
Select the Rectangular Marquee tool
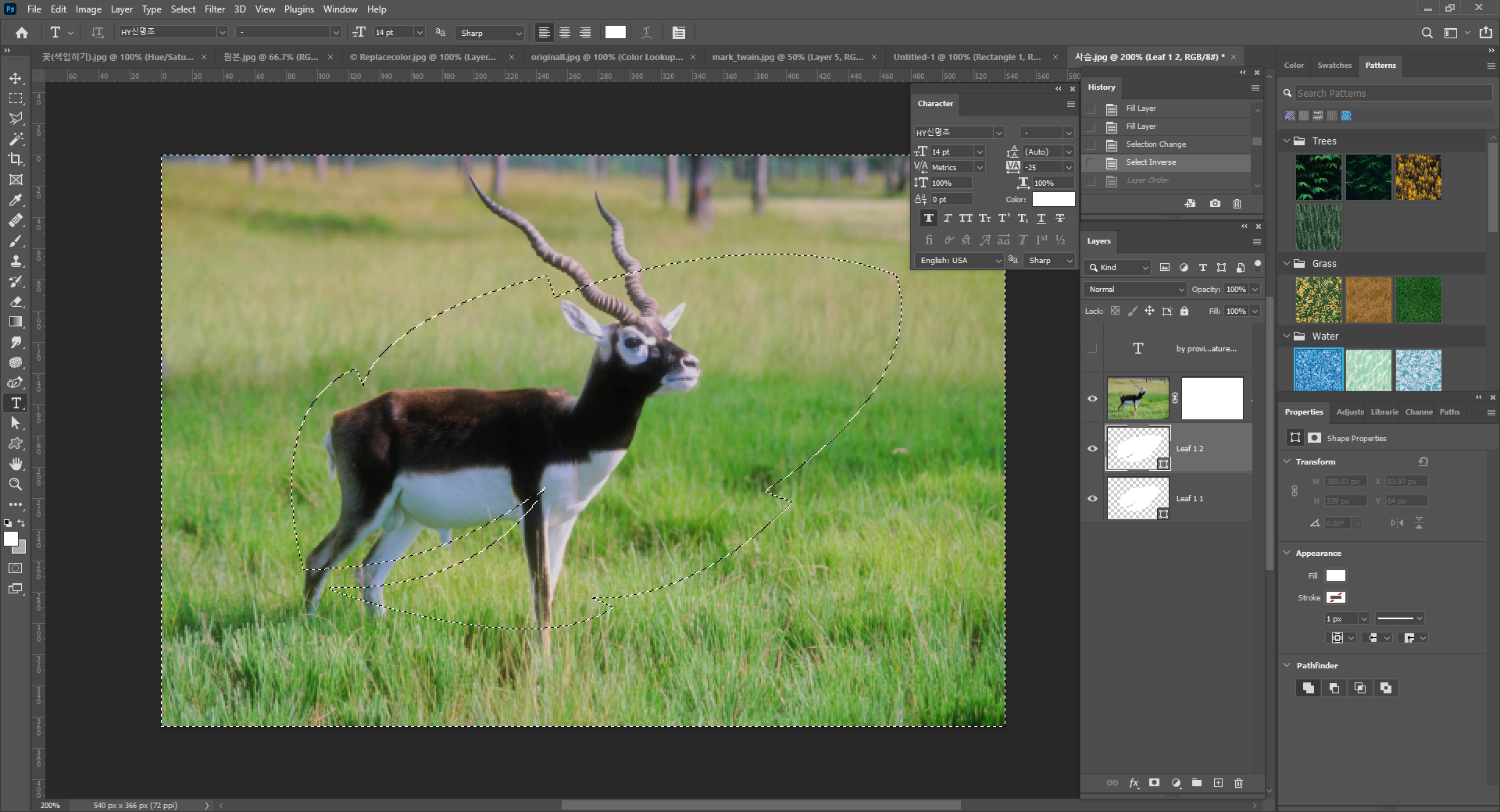(16, 98)
